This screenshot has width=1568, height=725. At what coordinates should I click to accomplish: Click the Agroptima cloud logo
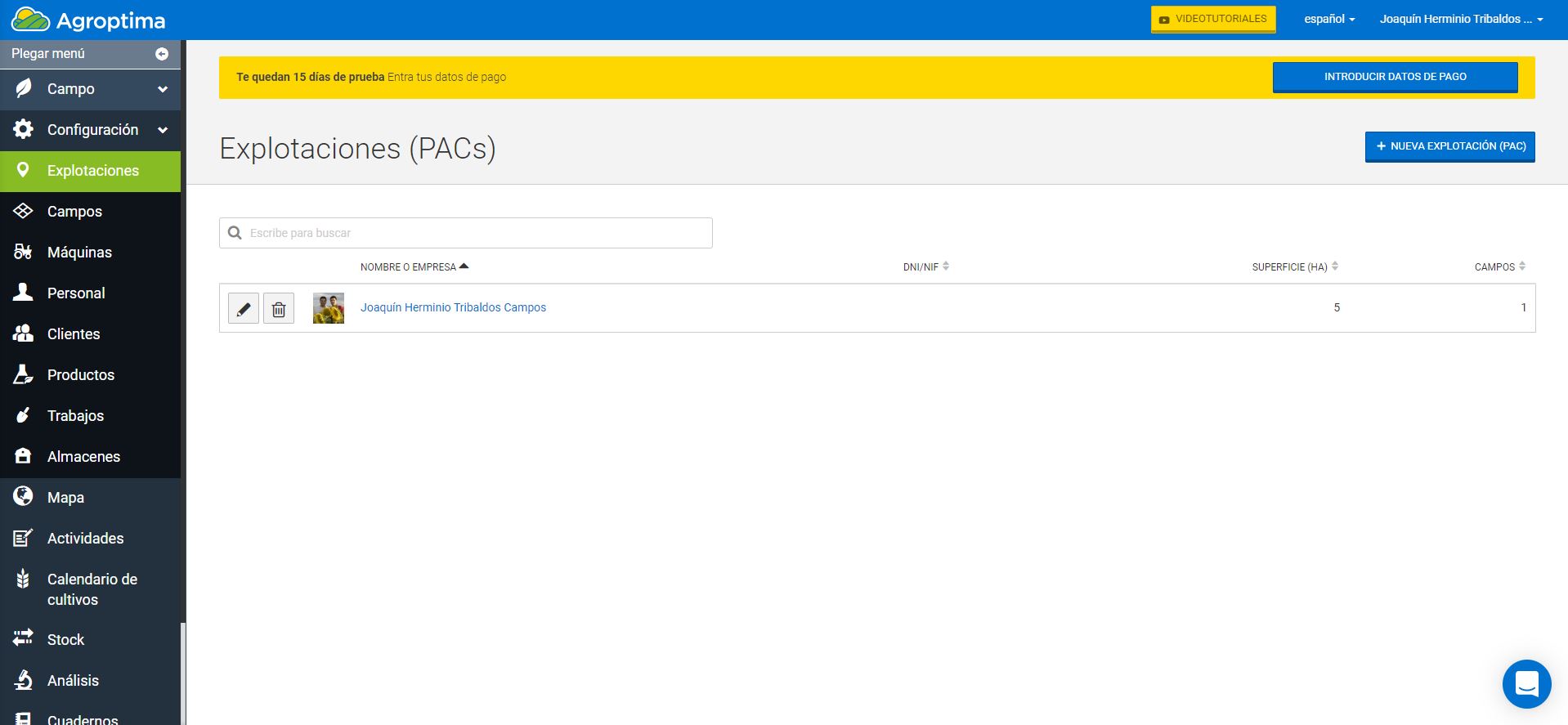tap(31, 20)
